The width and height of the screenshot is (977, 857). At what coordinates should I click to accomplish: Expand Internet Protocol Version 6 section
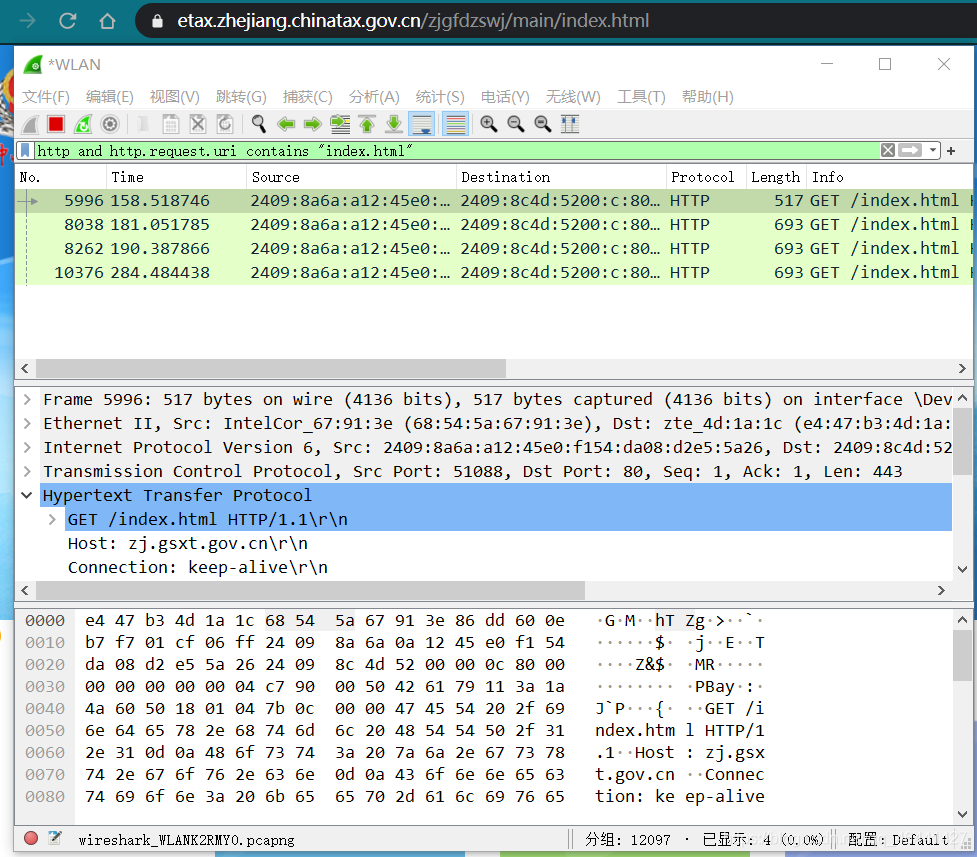tap(27, 448)
